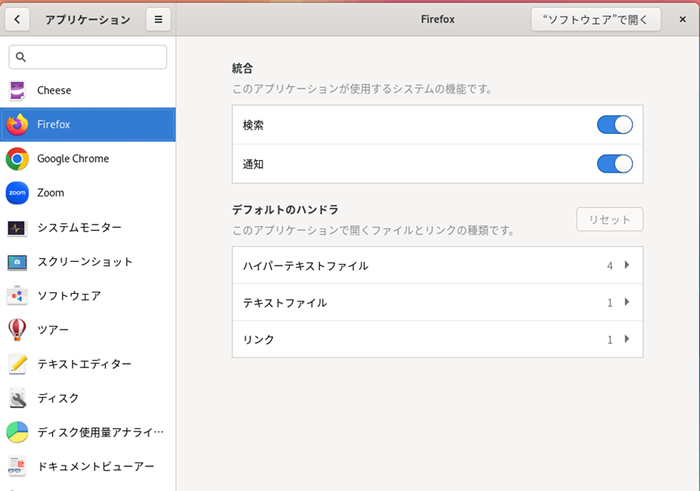Click the システムモニター icon

pyautogui.click(x=17, y=228)
